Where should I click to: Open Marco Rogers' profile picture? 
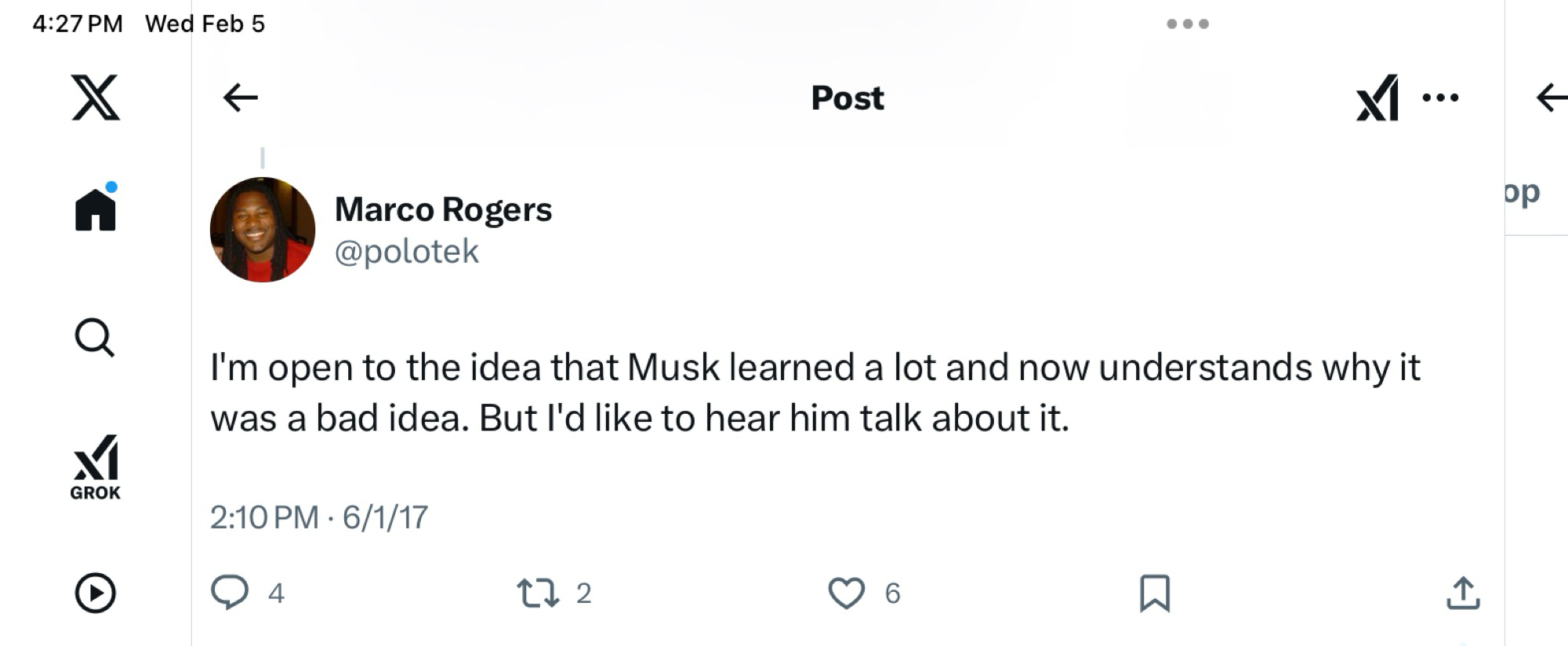[x=263, y=230]
